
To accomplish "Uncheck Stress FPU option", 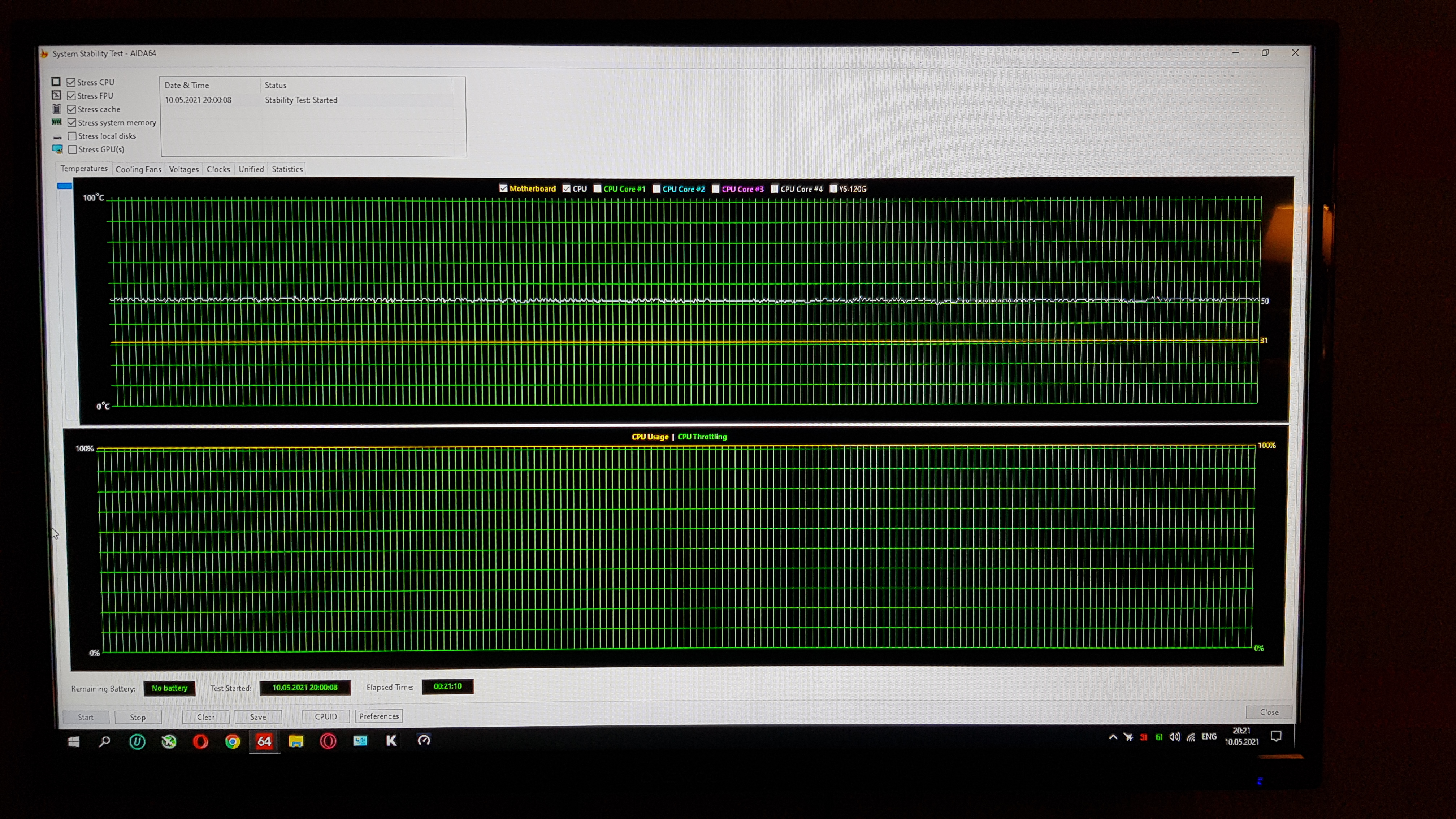I will pos(71,96).
